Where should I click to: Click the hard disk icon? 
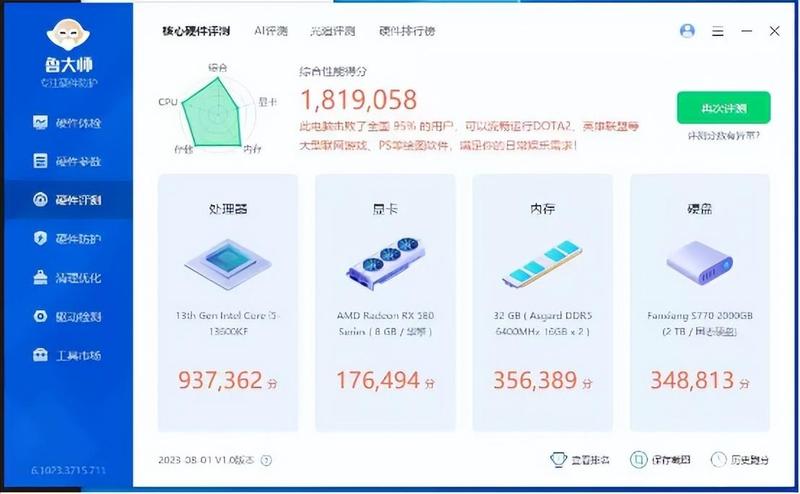pyautogui.click(x=699, y=263)
